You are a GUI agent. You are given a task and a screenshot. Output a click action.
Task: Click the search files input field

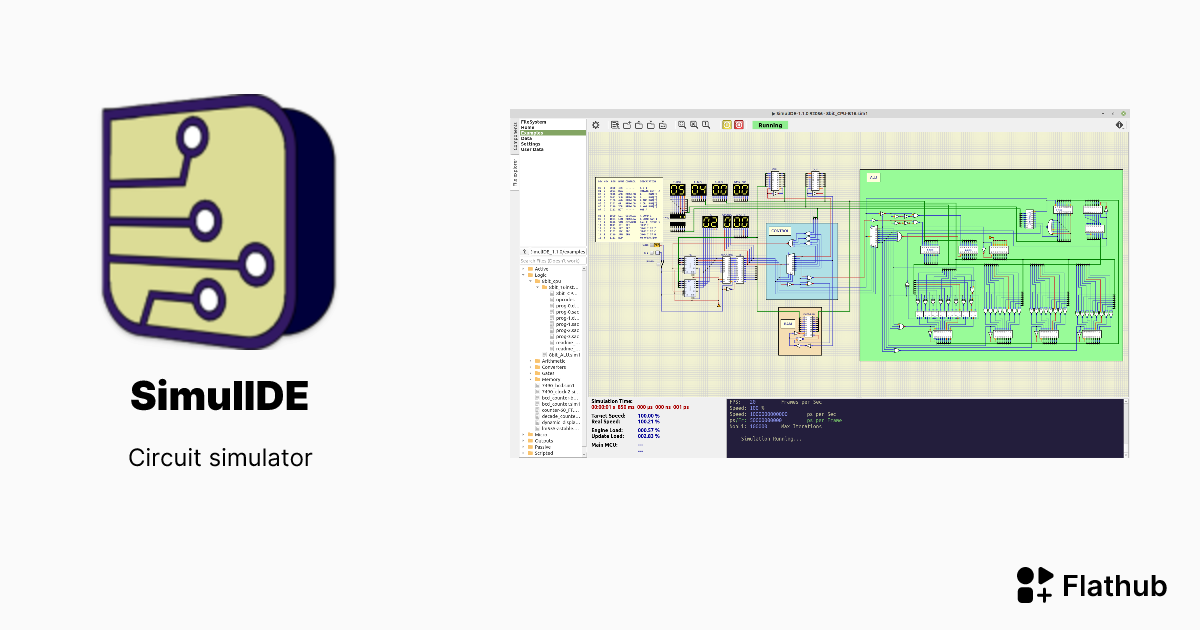click(x=552, y=262)
